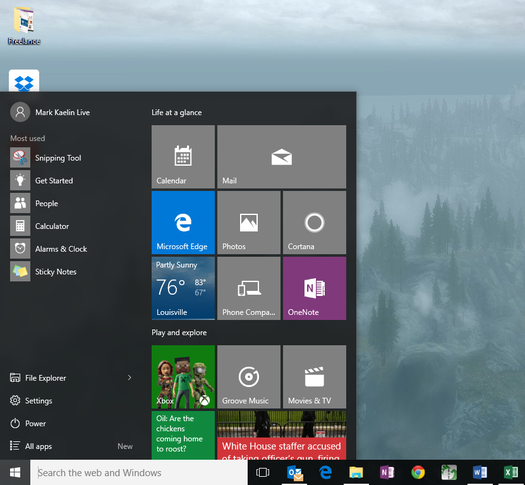Click the Search the web and Windows box
The image size is (525, 485).
click(139, 473)
